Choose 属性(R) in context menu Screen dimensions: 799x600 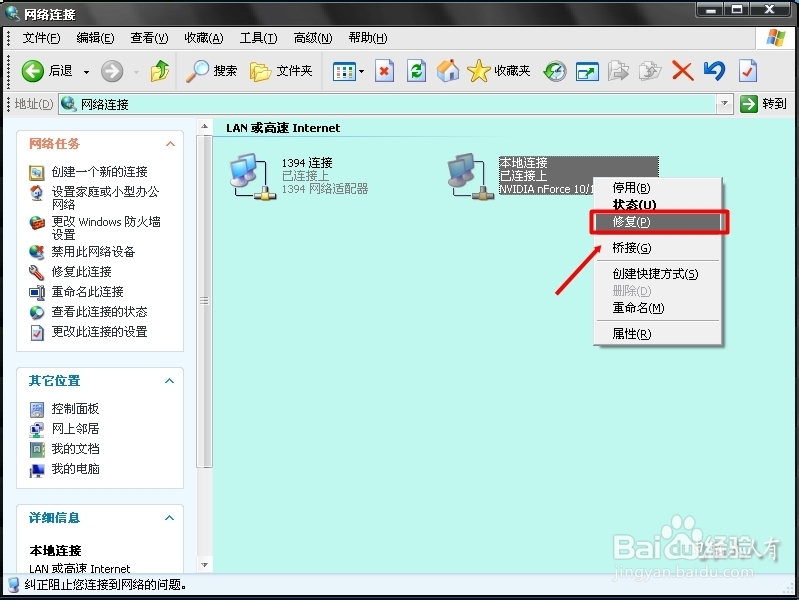point(632,334)
